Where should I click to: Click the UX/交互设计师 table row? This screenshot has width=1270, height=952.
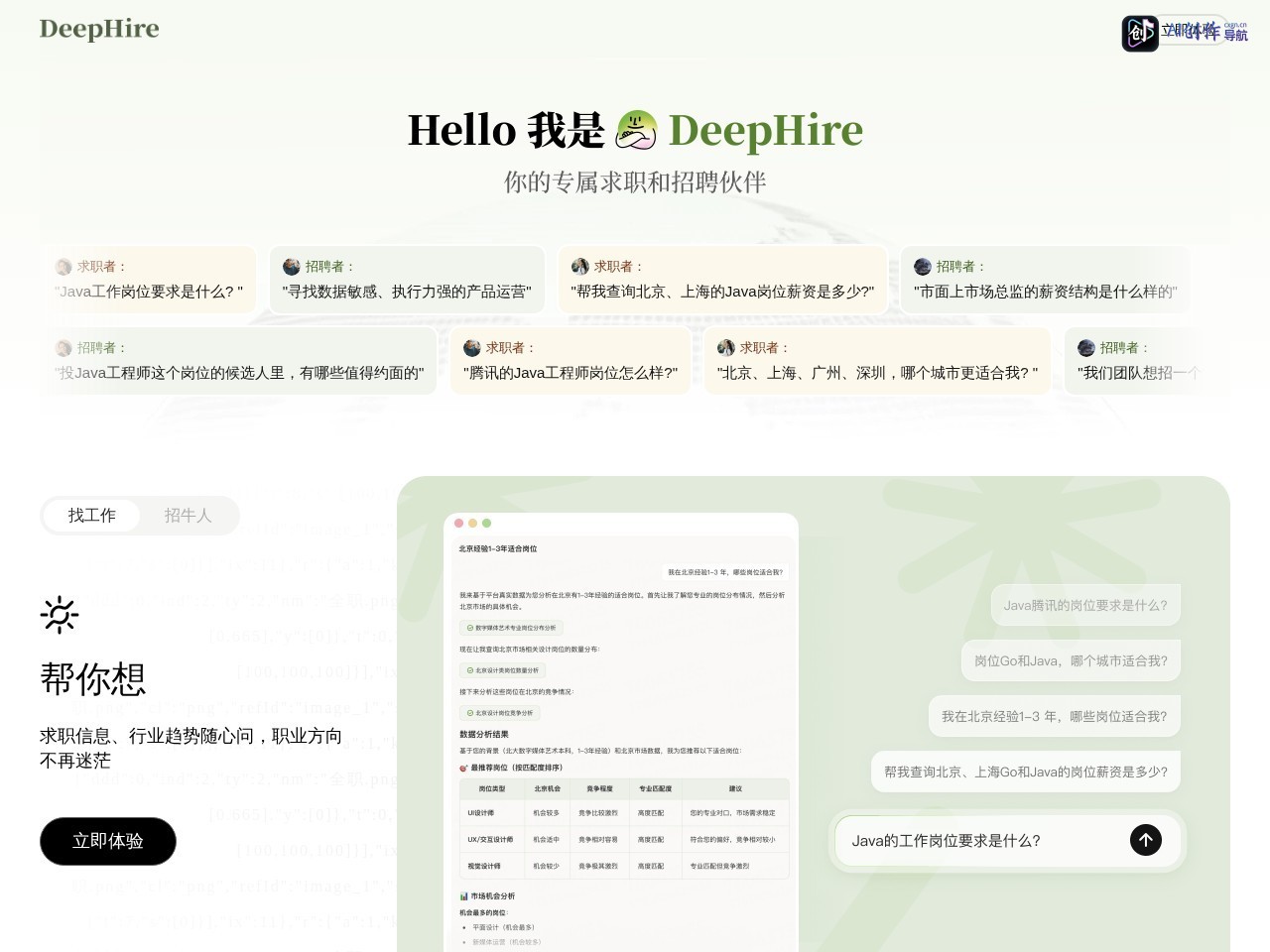[624, 839]
